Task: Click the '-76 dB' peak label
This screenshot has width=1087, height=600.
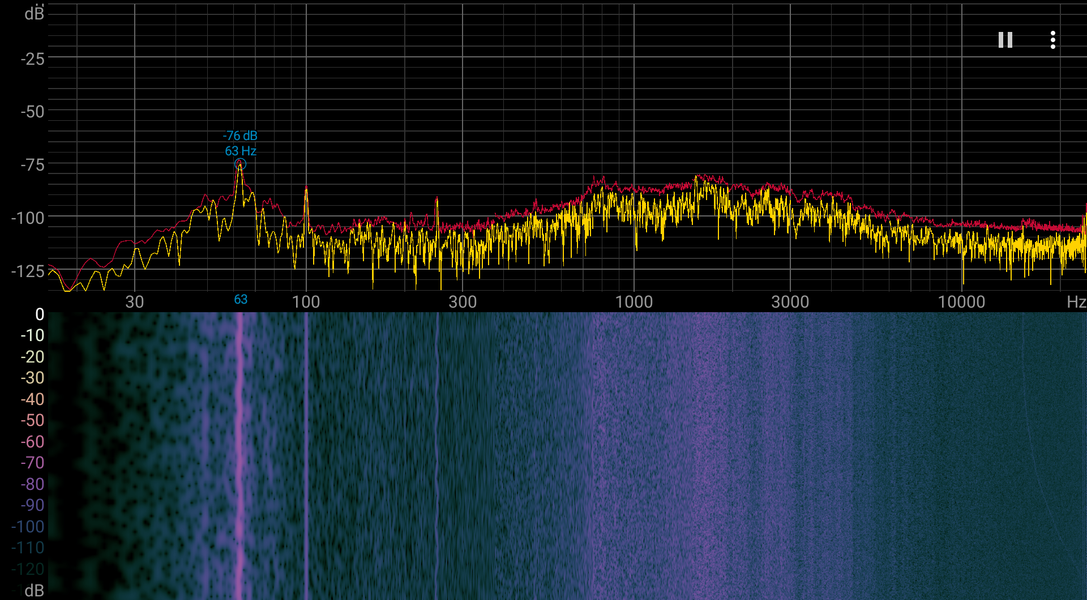Action: click(240, 136)
